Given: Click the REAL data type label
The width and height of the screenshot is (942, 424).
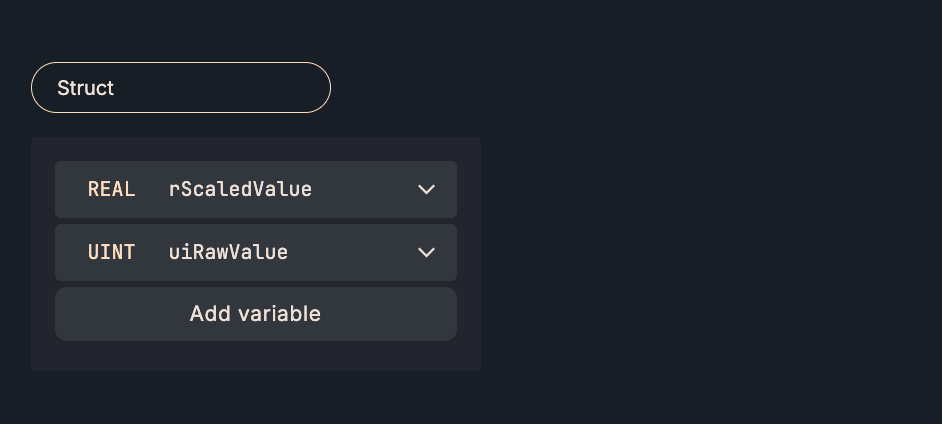Looking at the screenshot, I should click(x=111, y=189).
